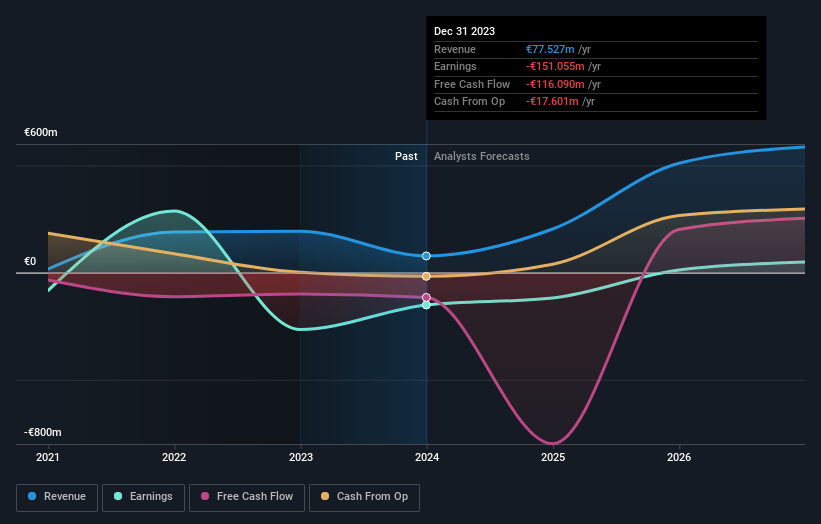Click the 'Dec 31 2023' tooltip date

pyautogui.click(x=464, y=31)
